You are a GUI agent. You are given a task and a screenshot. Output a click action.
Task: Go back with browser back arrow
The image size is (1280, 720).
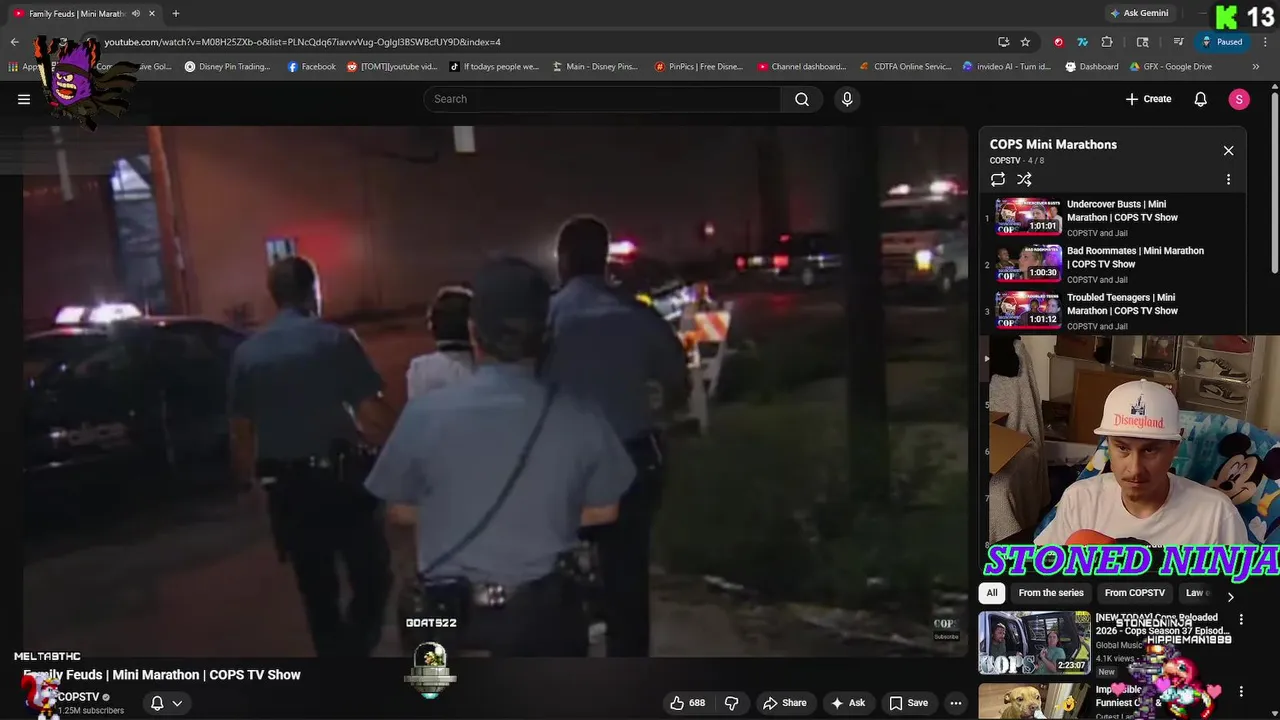pyautogui.click(x=14, y=42)
